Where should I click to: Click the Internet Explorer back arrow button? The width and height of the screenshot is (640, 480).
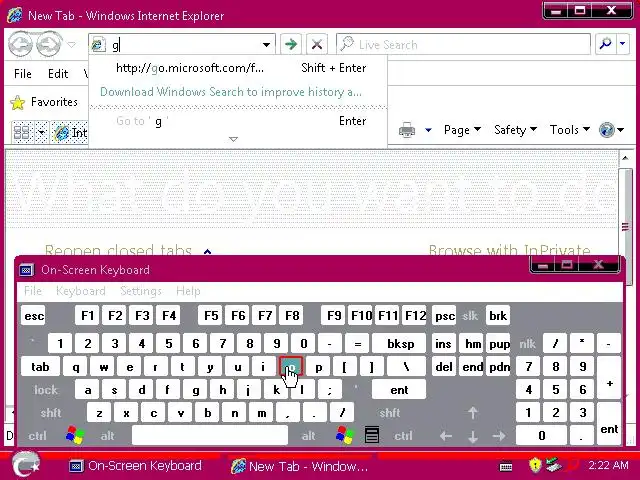pyautogui.click(x=20, y=44)
